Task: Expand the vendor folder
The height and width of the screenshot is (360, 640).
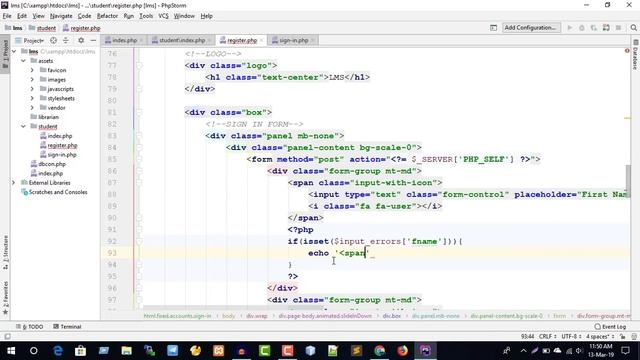Action: [x=32, y=108]
